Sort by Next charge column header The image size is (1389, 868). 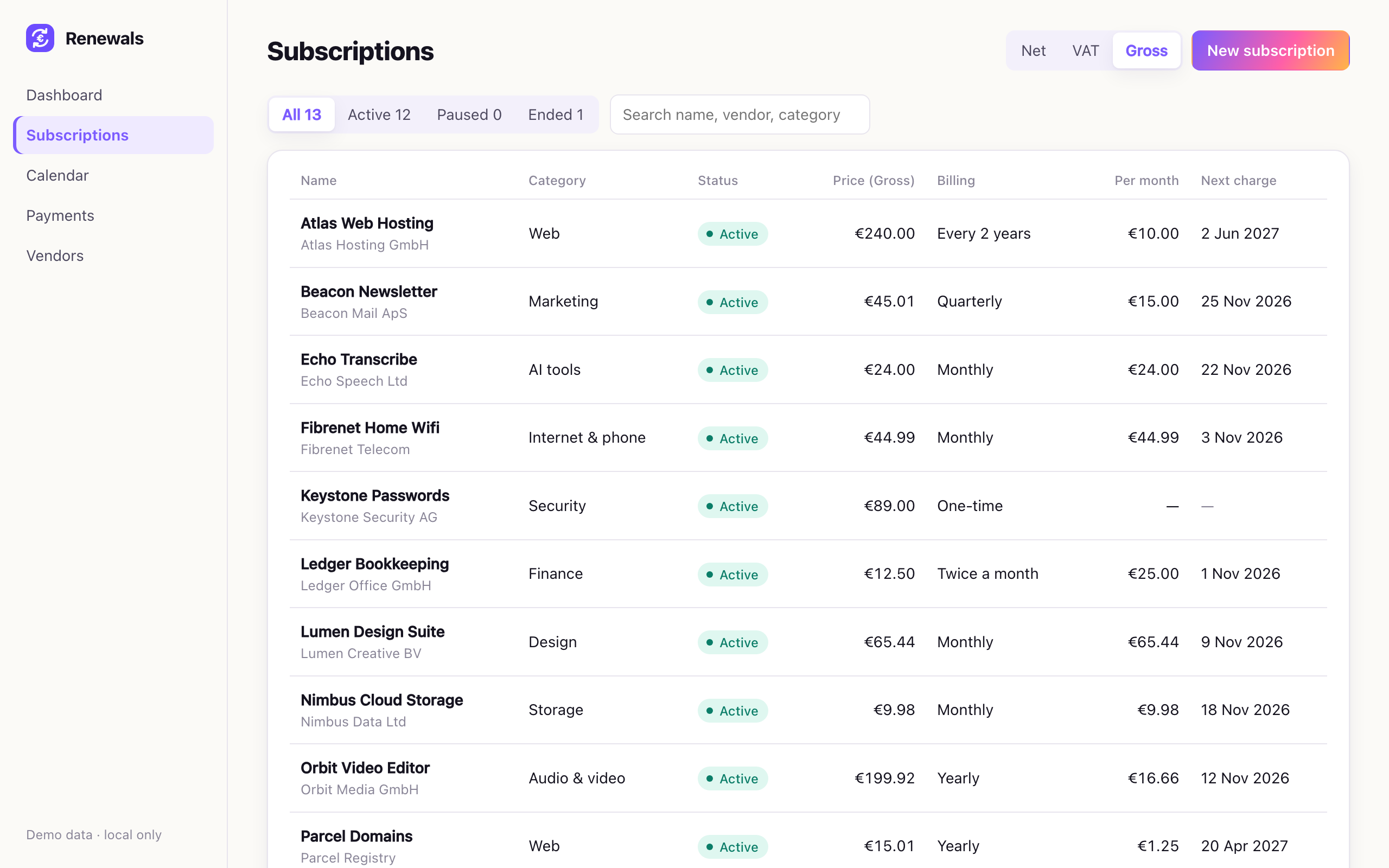[x=1239, y=180]
